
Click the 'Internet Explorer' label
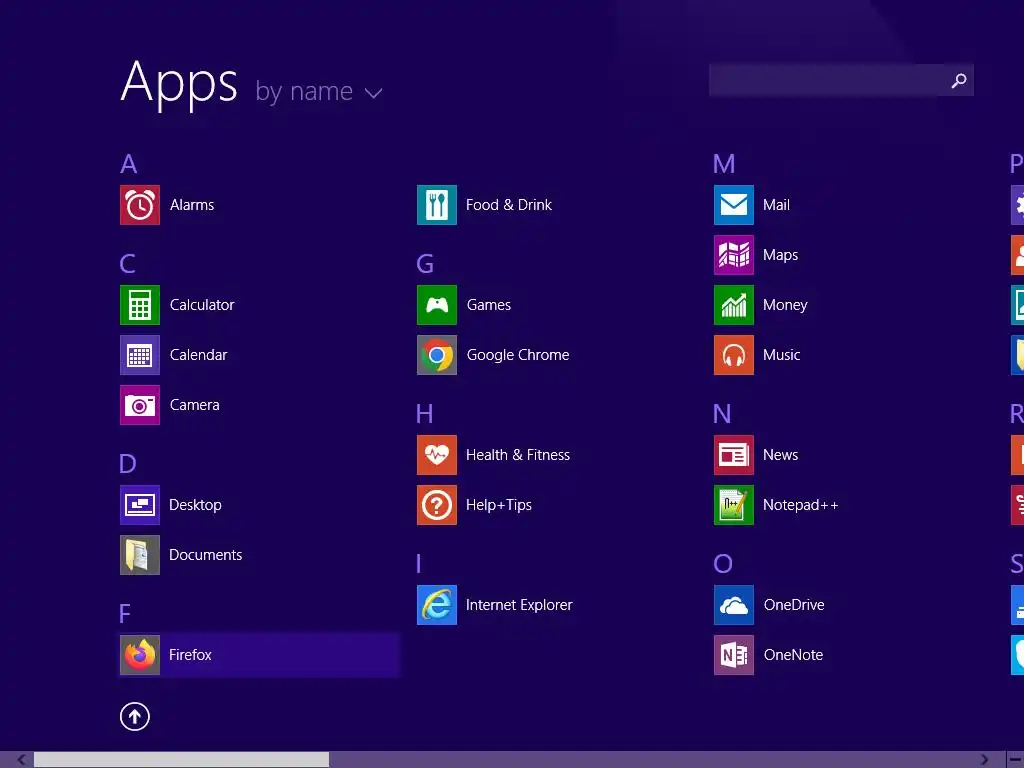pyautogui.click(x=519, y=605)
